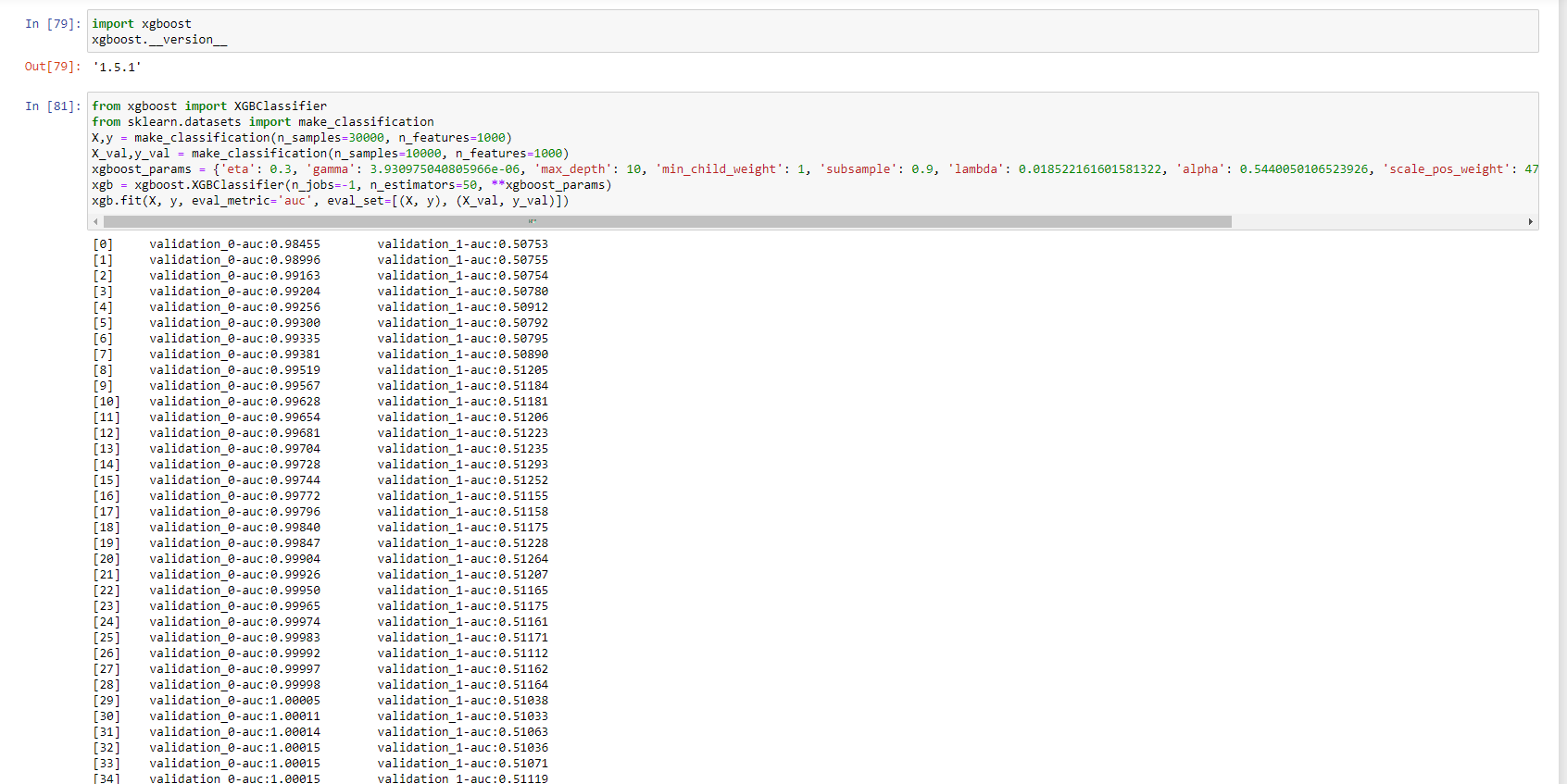Click the n_samples=30000 code line

point(302,138)
